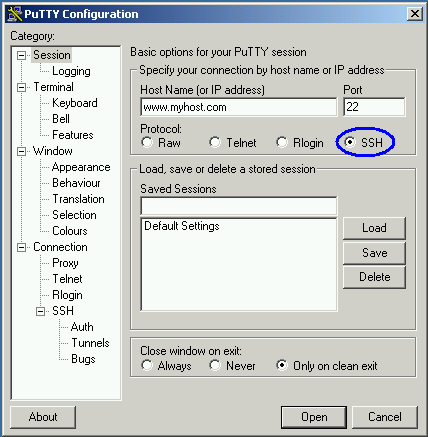
Task: Click the PuTTY icon in title bar
Action: [x=14, y=14]
